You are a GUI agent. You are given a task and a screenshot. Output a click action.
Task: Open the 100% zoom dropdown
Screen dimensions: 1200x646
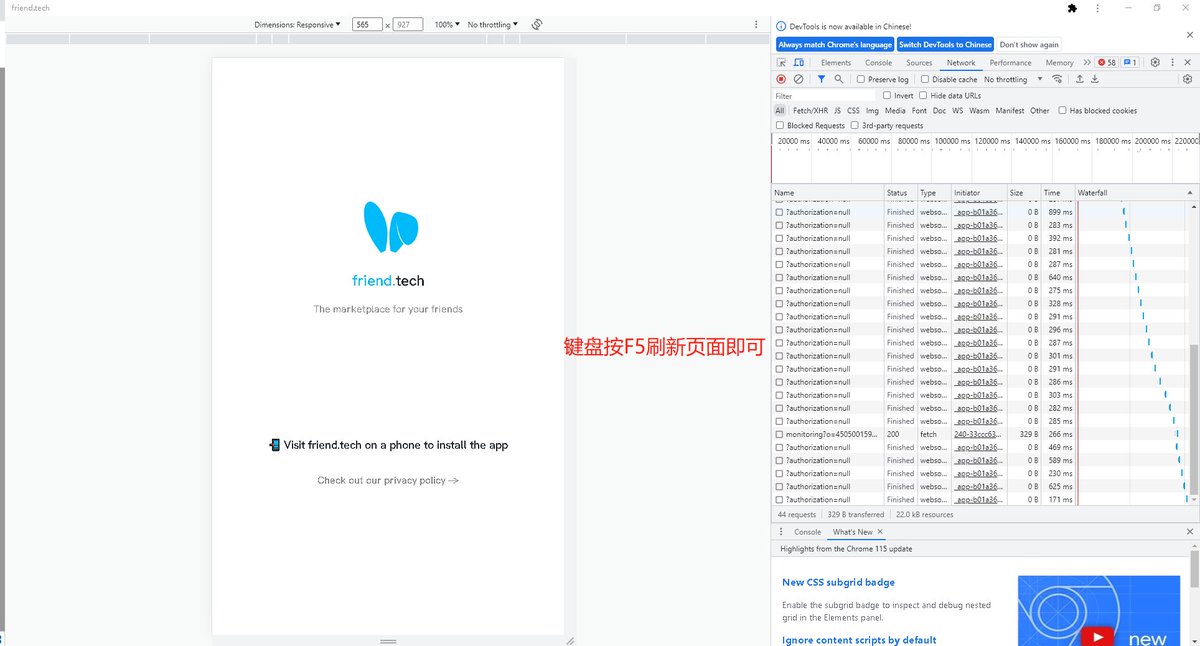pos(447,24)
